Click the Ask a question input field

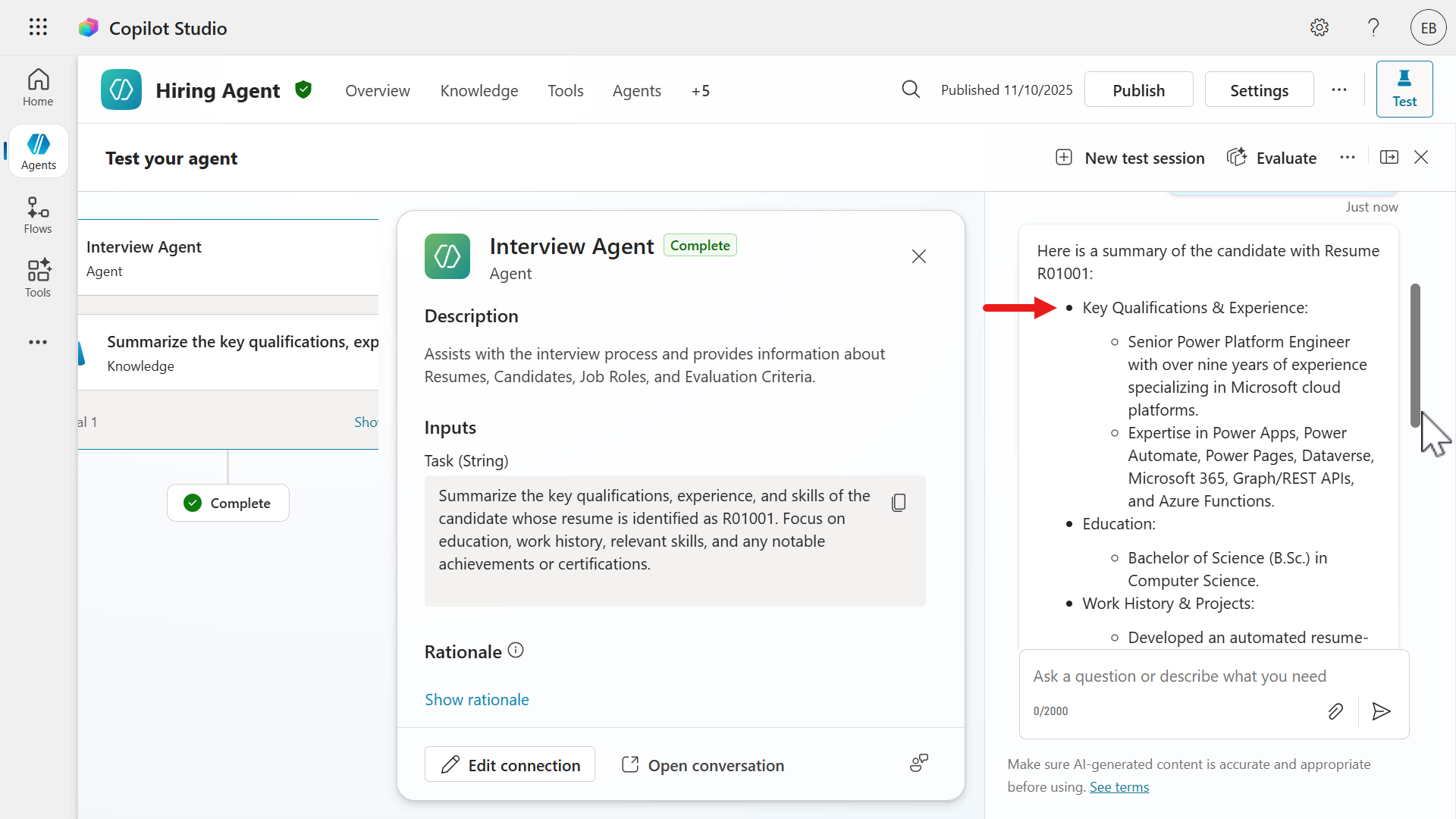point(1179,676)
